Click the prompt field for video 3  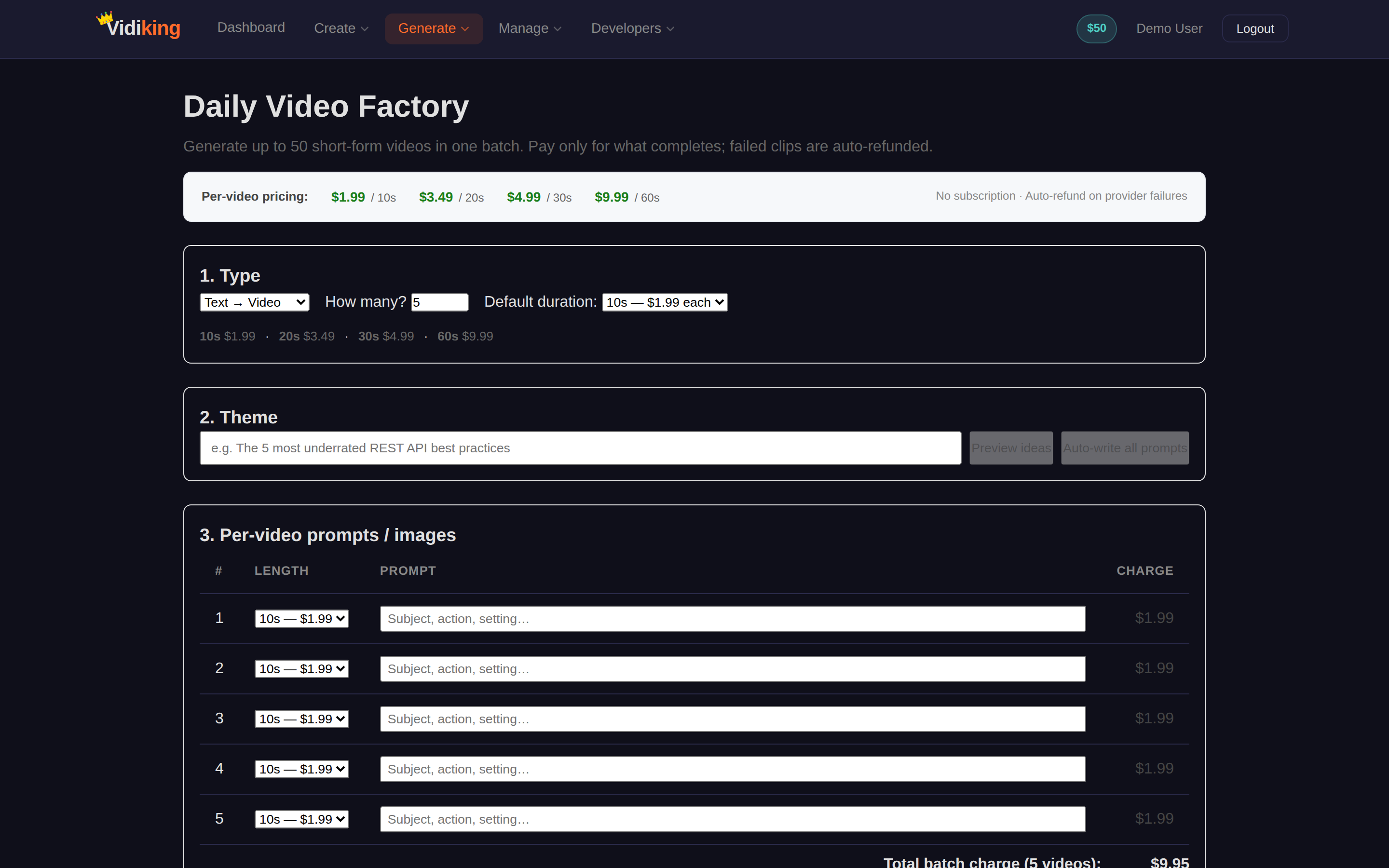click(x=733, y=719)
